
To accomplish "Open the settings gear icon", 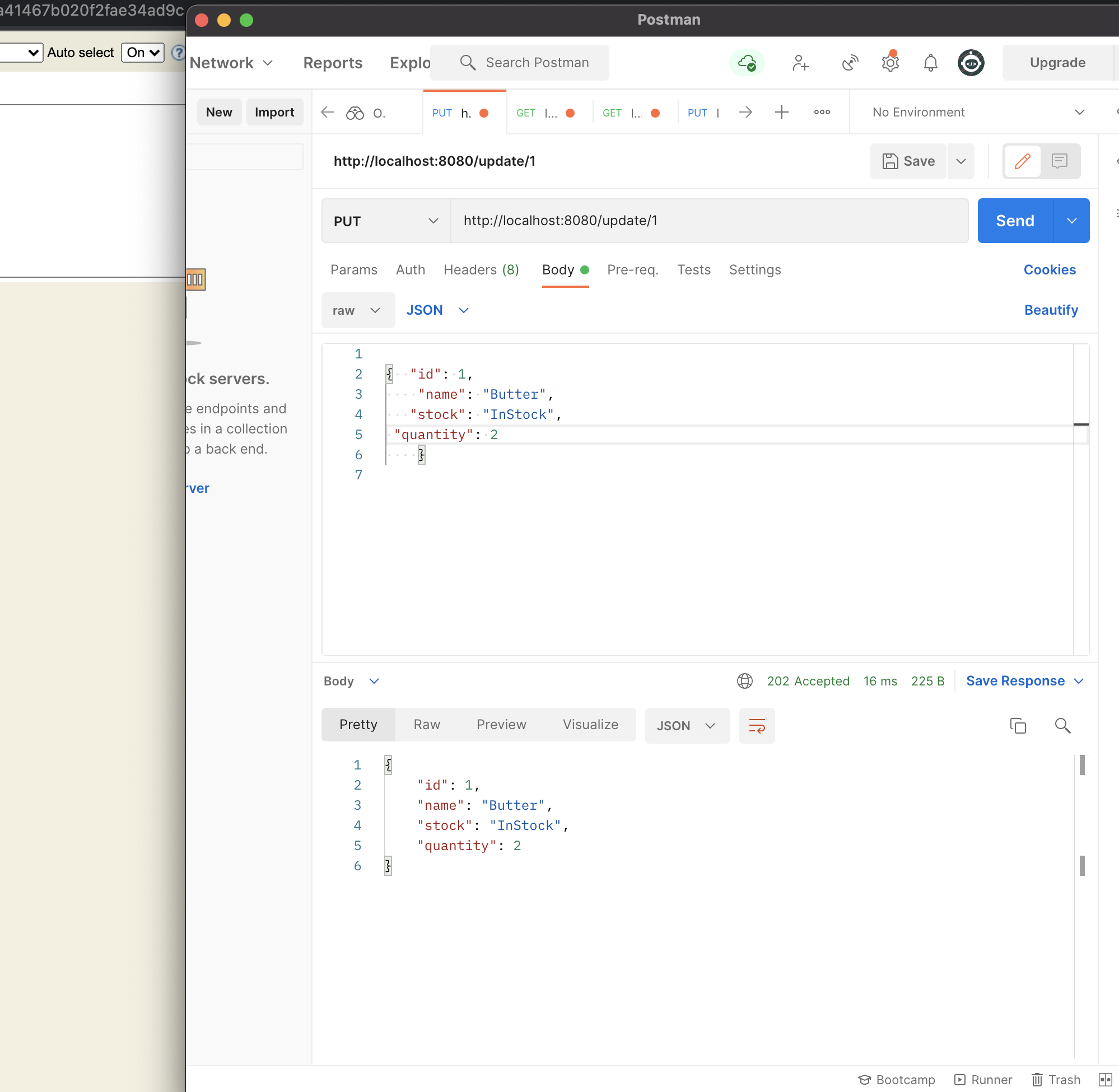I will [x=890, y=62].
